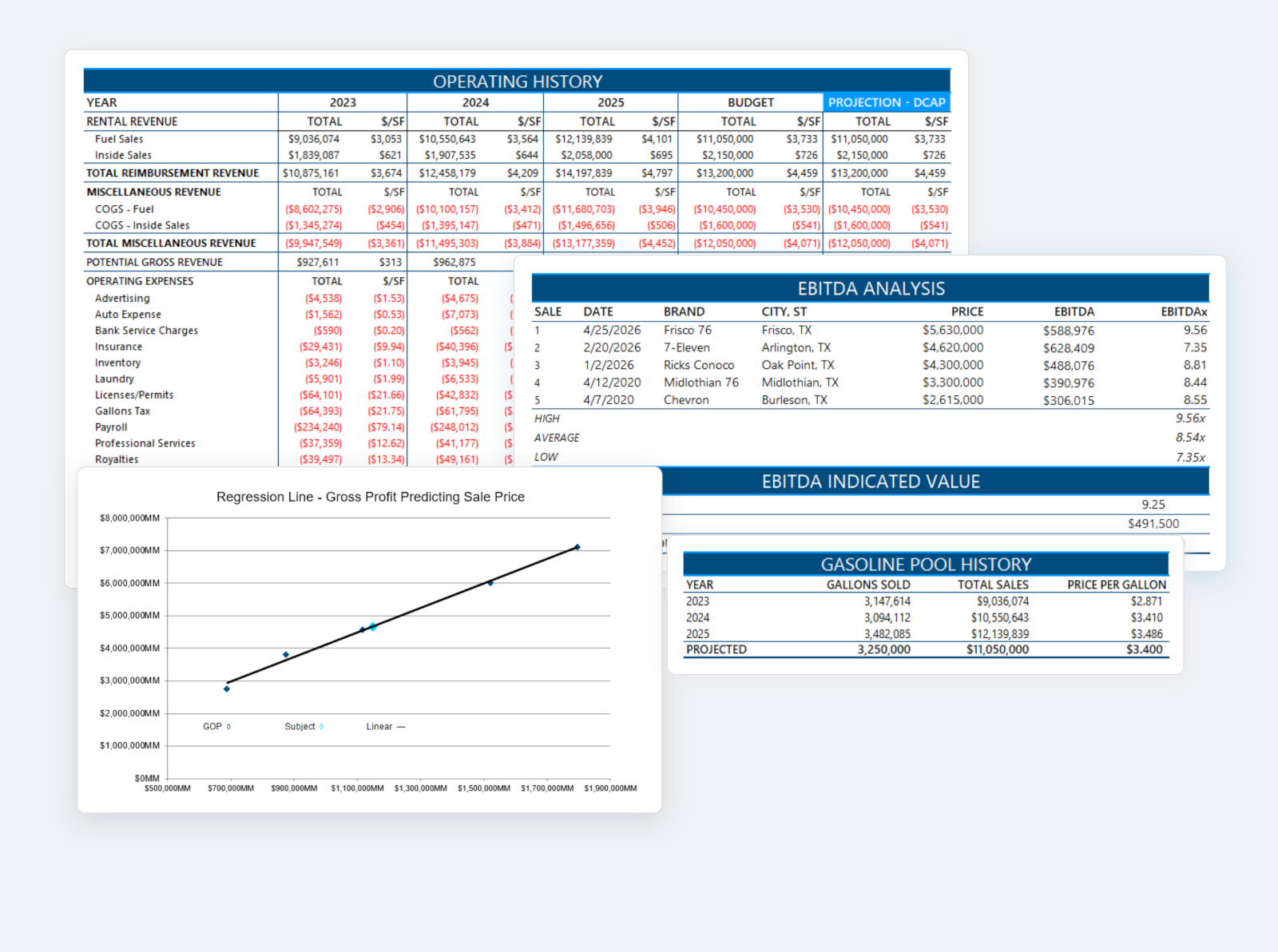Select the Bank Service Charges row
Screen dimensions: 1278x952
coord(146,331)
